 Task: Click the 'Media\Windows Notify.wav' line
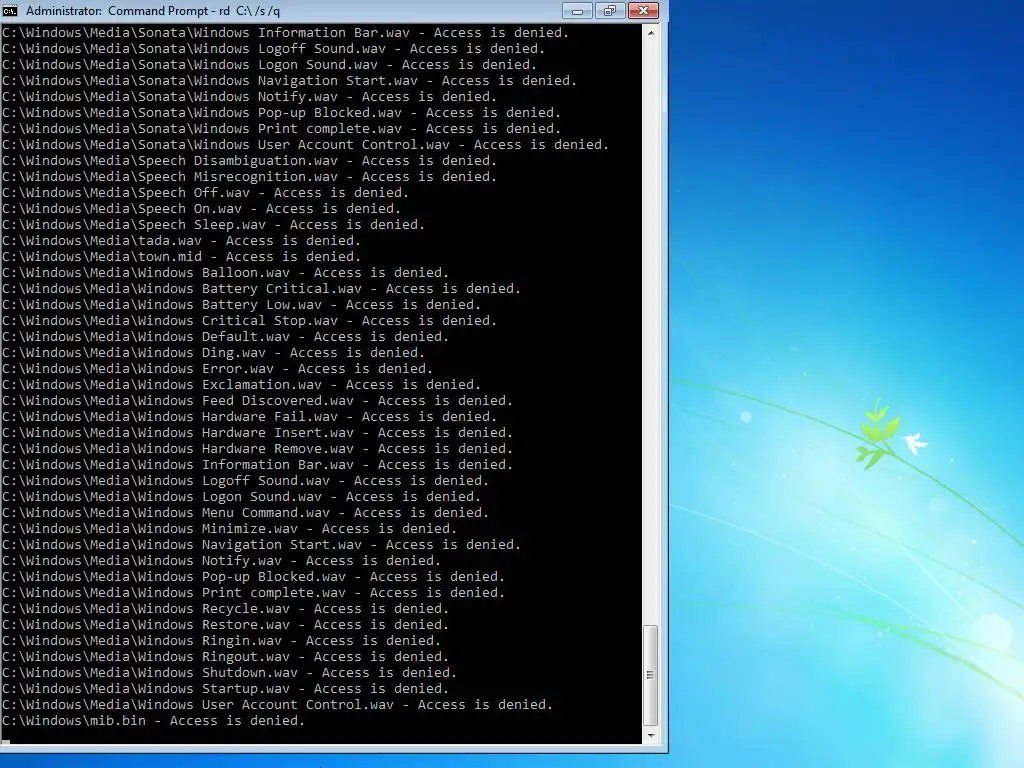(221, 561)
